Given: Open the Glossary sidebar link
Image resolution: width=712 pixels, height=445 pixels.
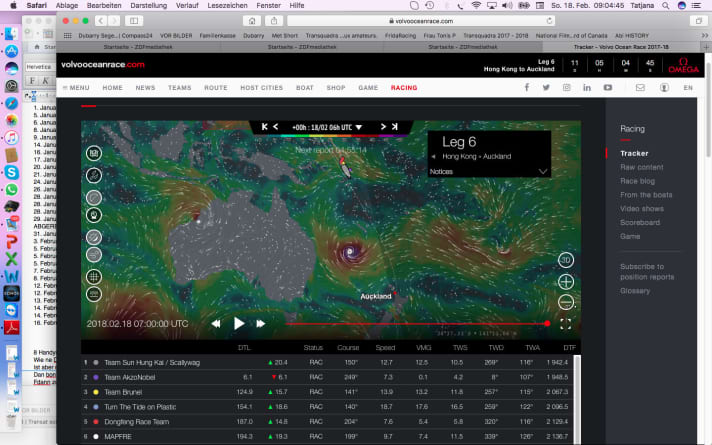Looking at the screenshot, I should [x=635, y=291].
